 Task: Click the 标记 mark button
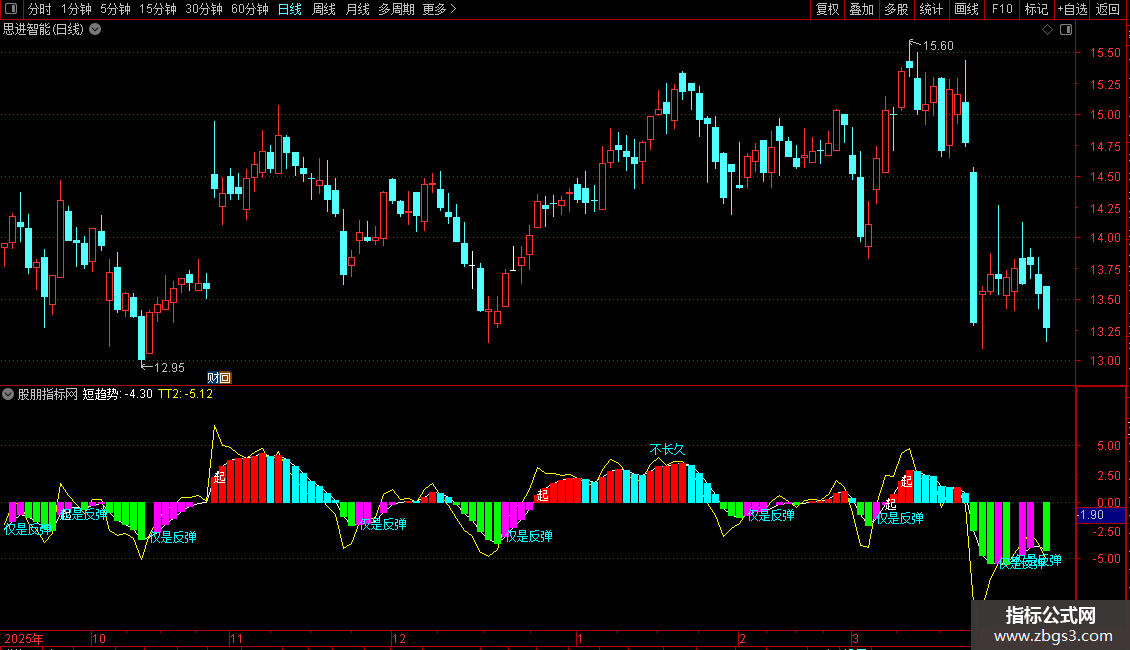click(1036, 9)
